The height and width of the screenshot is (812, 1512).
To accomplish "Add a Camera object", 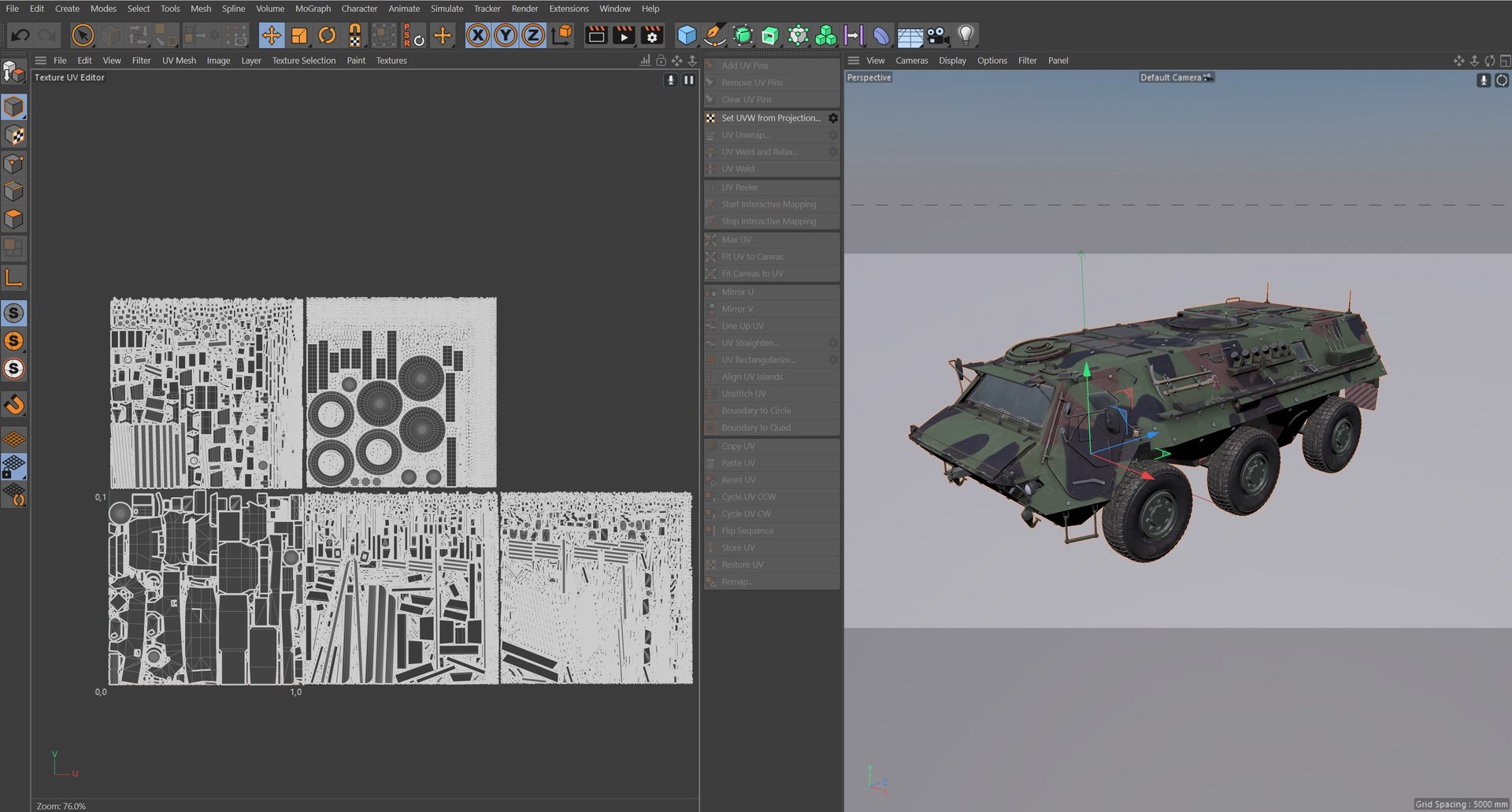I will click(937, 35).
